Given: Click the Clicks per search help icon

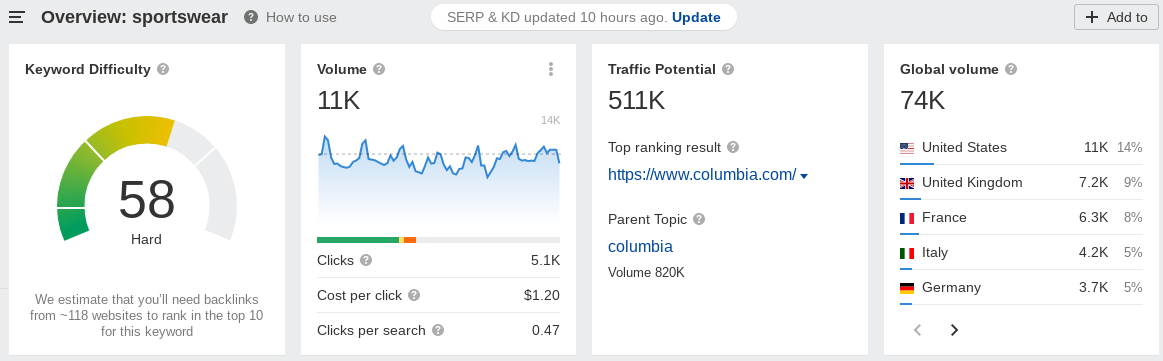Looking at the screenshot, I should click(x=438, y=330).
